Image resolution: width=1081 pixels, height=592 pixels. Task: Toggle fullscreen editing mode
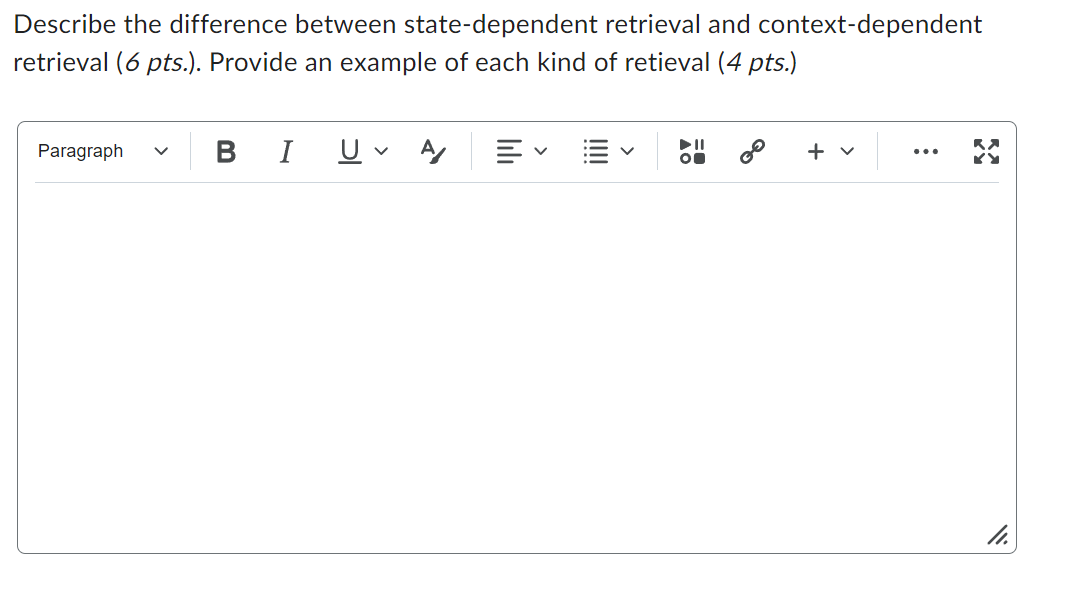pyautogui.click(x=987, y=151)
